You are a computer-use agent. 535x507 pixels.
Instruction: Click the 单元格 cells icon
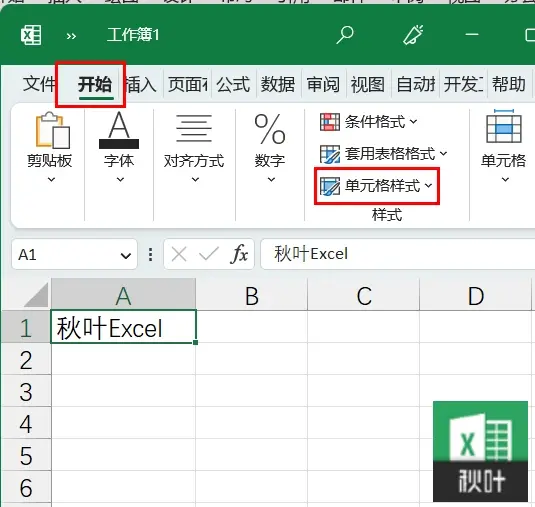[504, 126]
